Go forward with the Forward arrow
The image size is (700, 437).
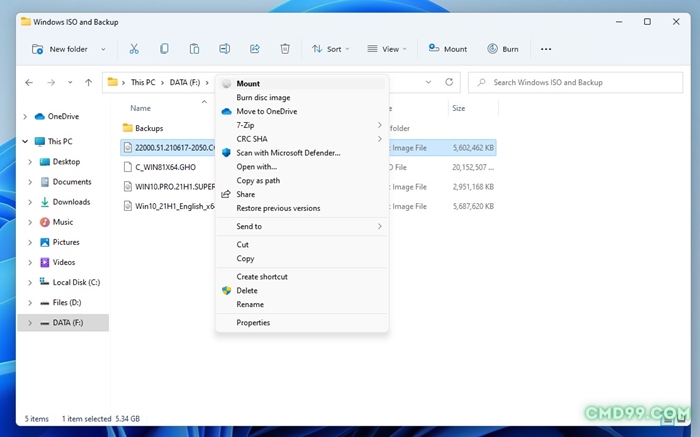(51, 83)
